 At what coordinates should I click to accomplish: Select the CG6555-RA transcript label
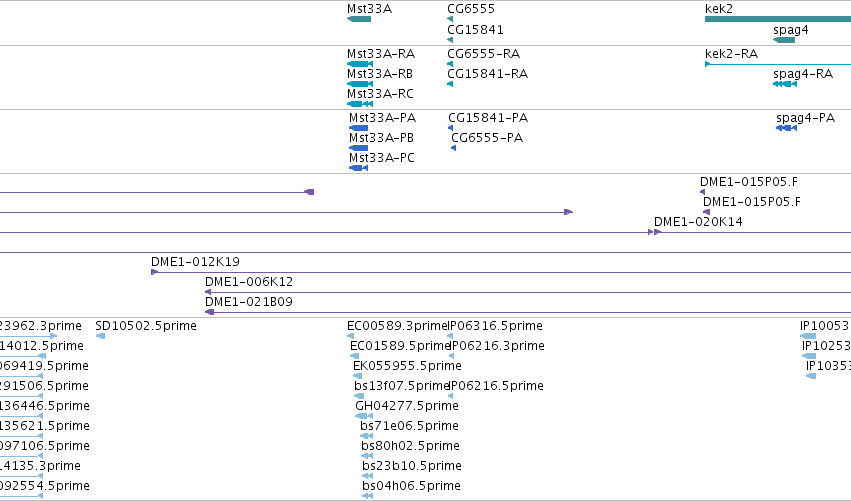(483, 54)
